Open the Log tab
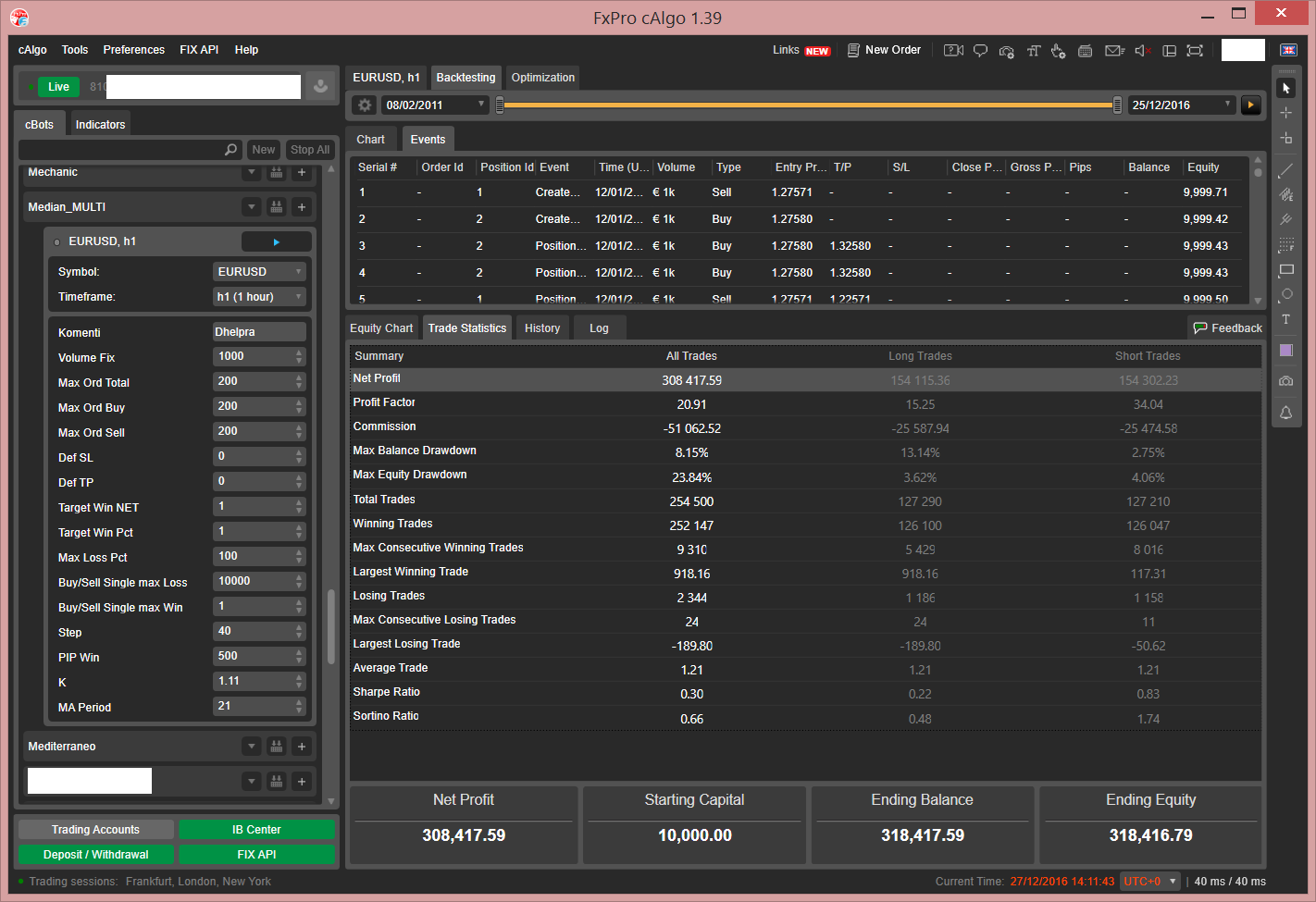 pyautogui.click(x=599, y=328)
